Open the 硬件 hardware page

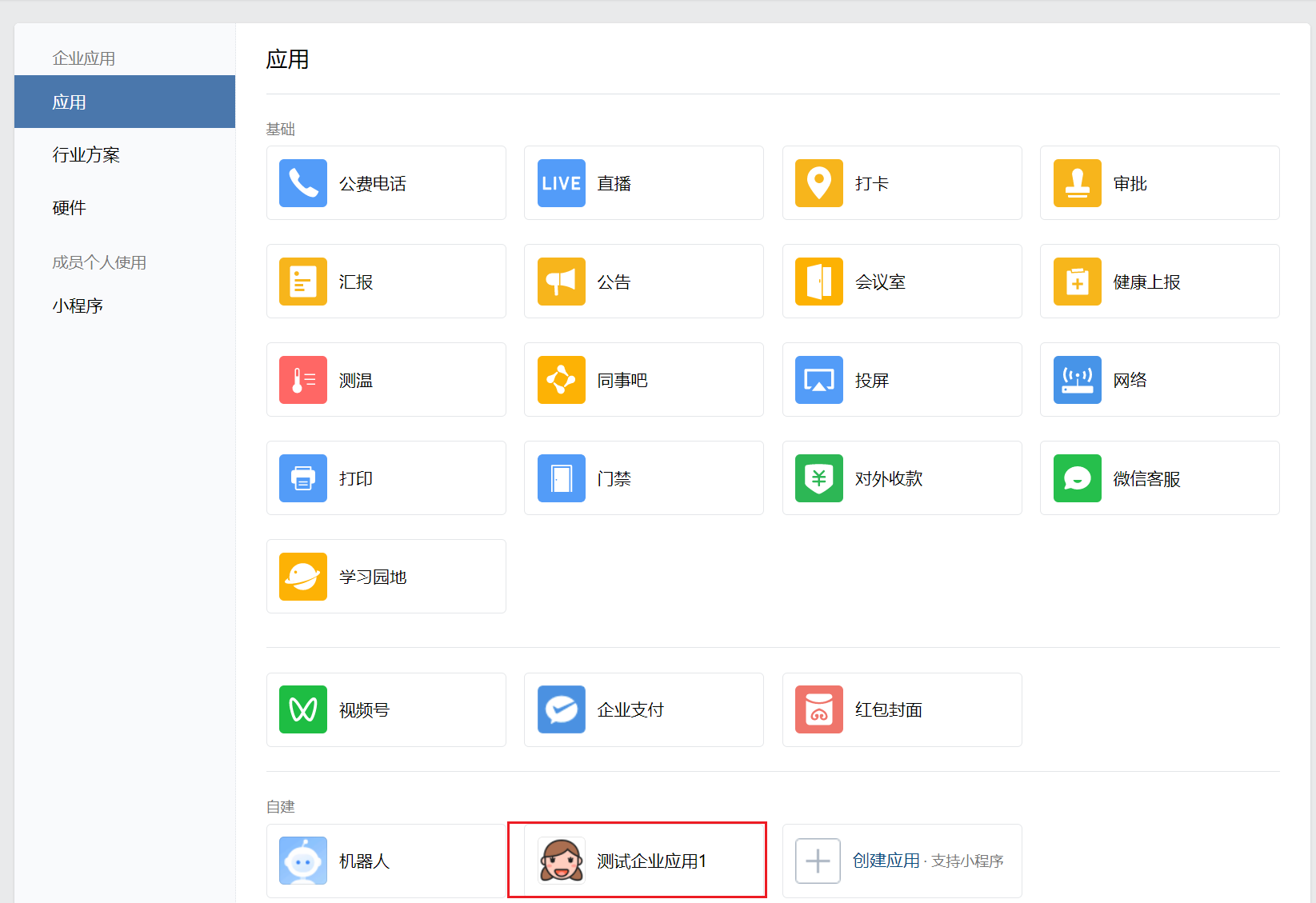[66, 207]
